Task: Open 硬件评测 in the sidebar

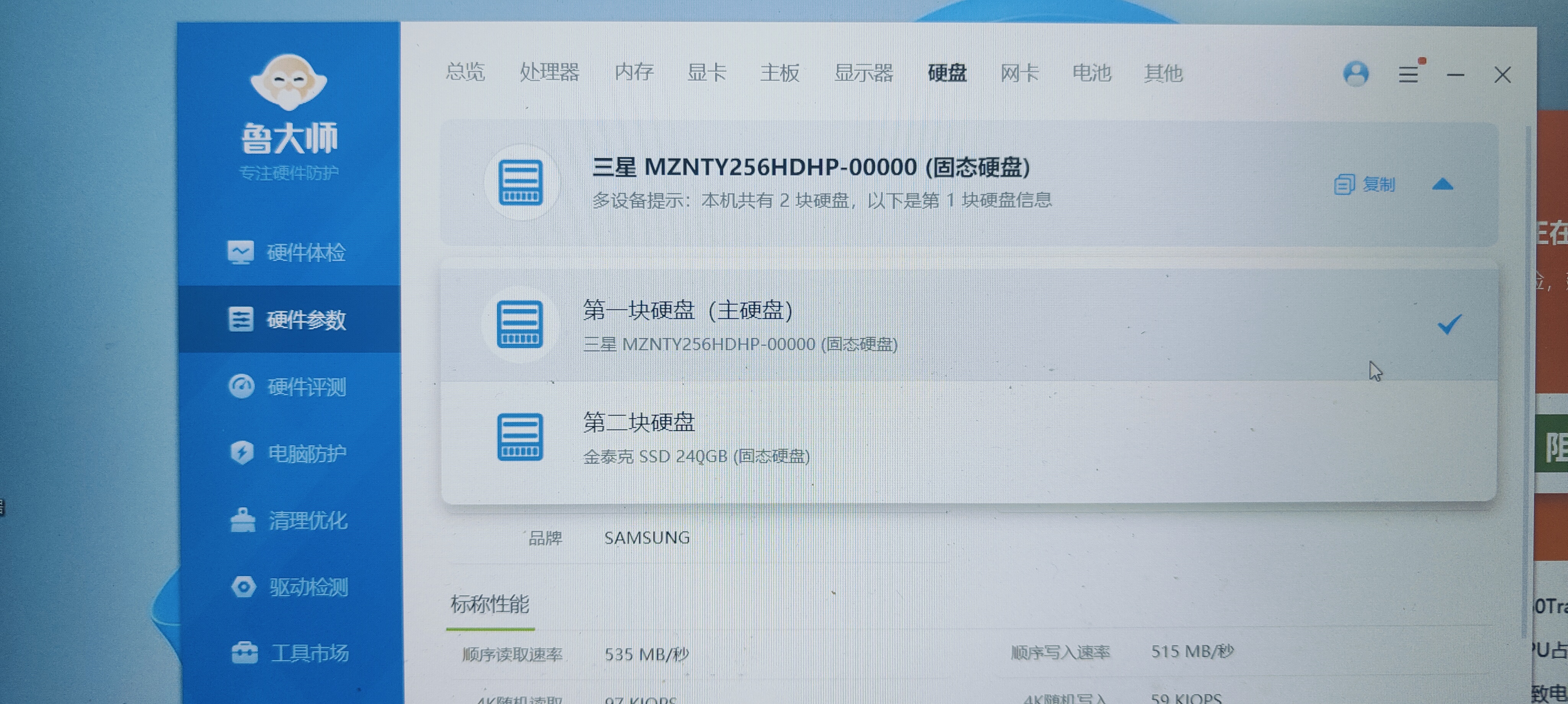Action: [x=289, y=386]
